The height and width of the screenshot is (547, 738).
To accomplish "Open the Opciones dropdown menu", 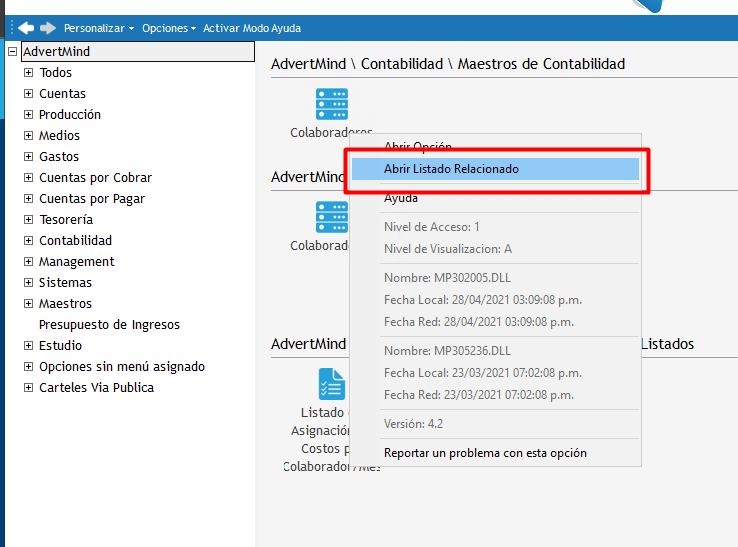I will (x=169, y=28).
